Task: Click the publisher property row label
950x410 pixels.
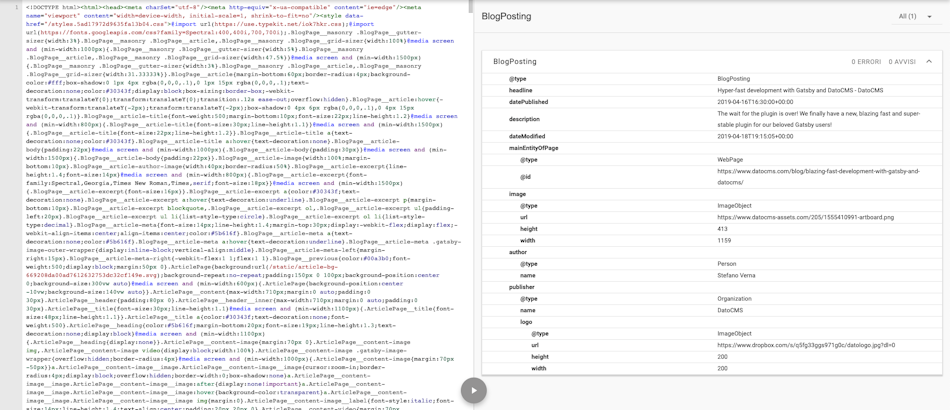Action: (522, 287)
